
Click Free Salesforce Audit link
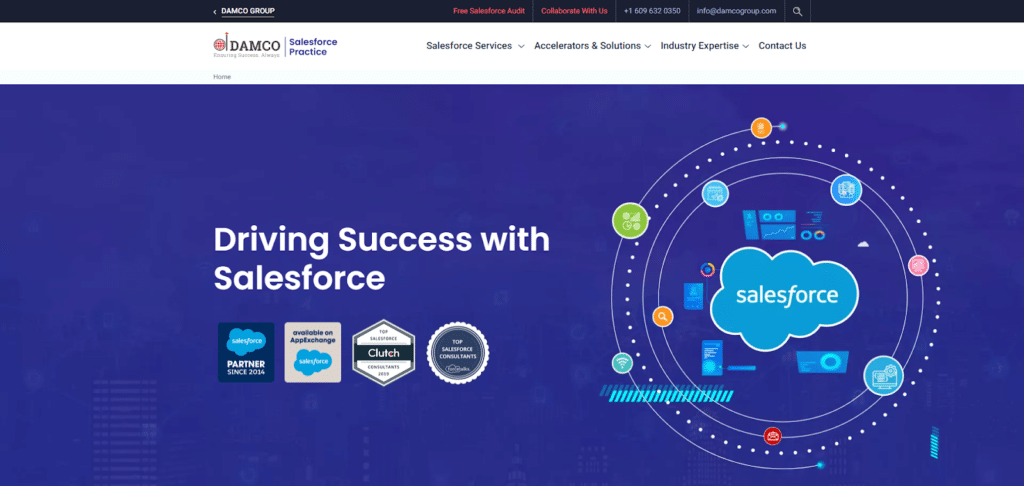489,11
